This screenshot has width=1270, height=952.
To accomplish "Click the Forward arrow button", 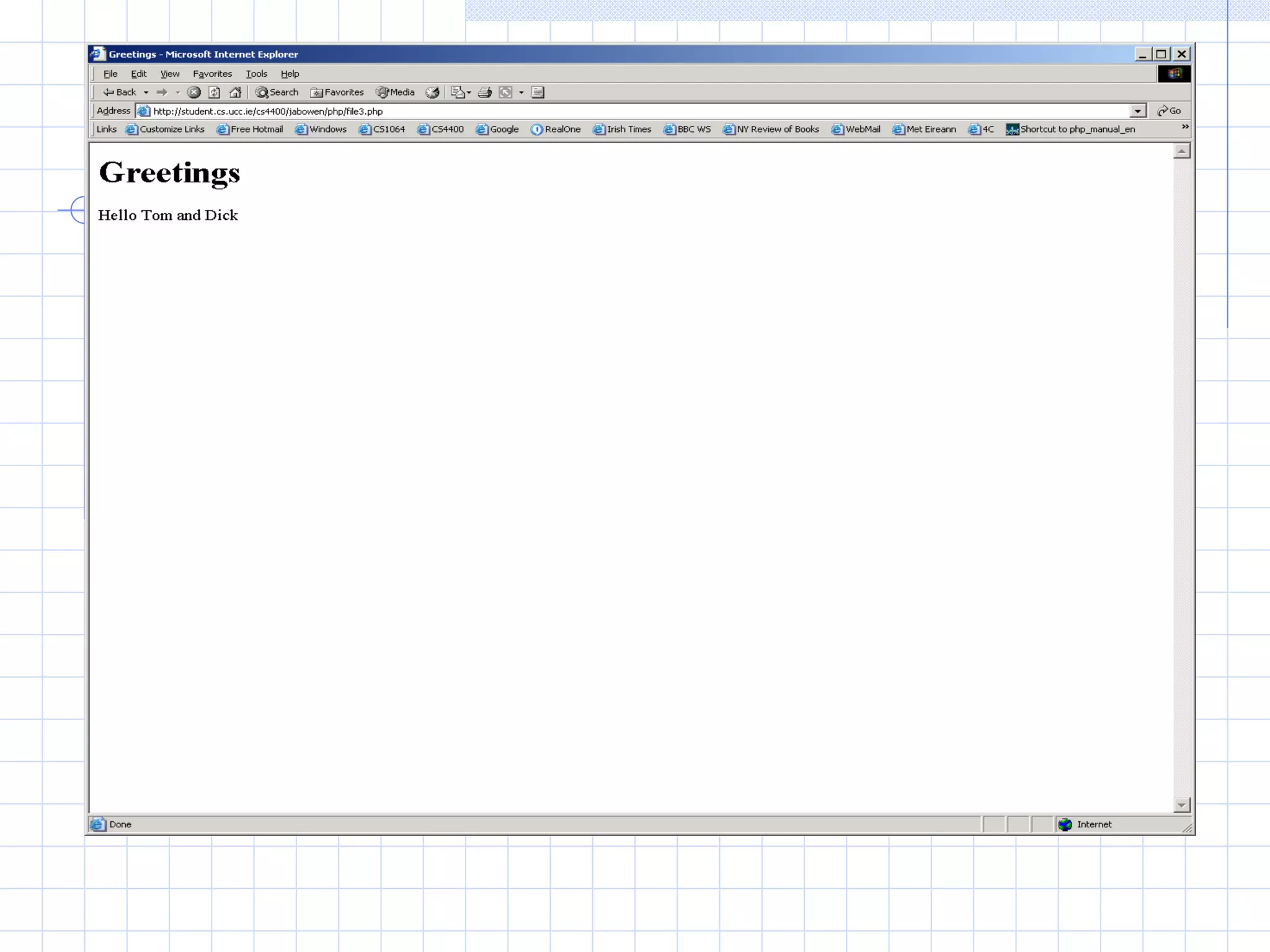I will (x=162, y=92).
